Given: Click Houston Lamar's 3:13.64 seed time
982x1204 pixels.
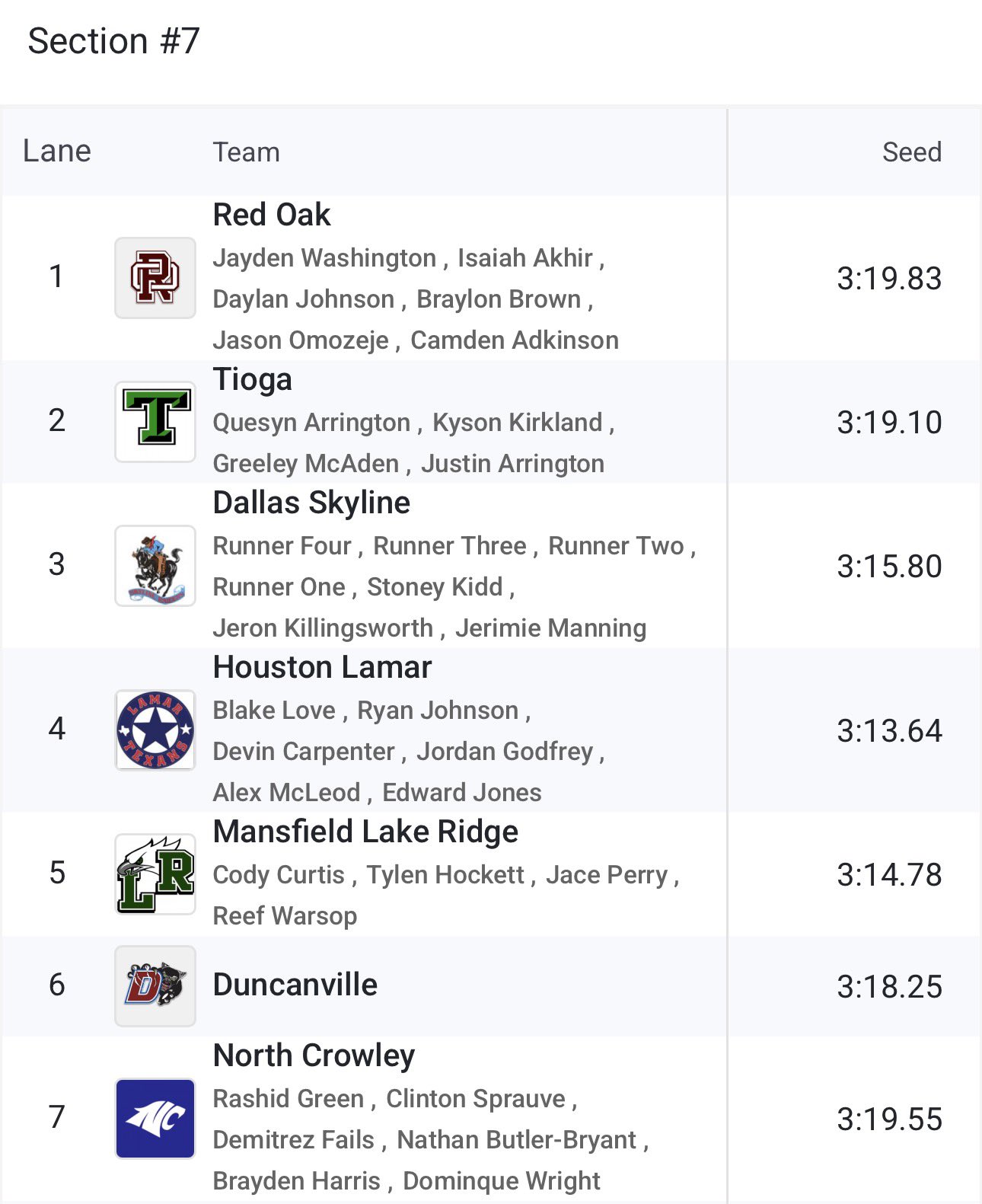Looking at the screenshot, I should click(889, 731).
